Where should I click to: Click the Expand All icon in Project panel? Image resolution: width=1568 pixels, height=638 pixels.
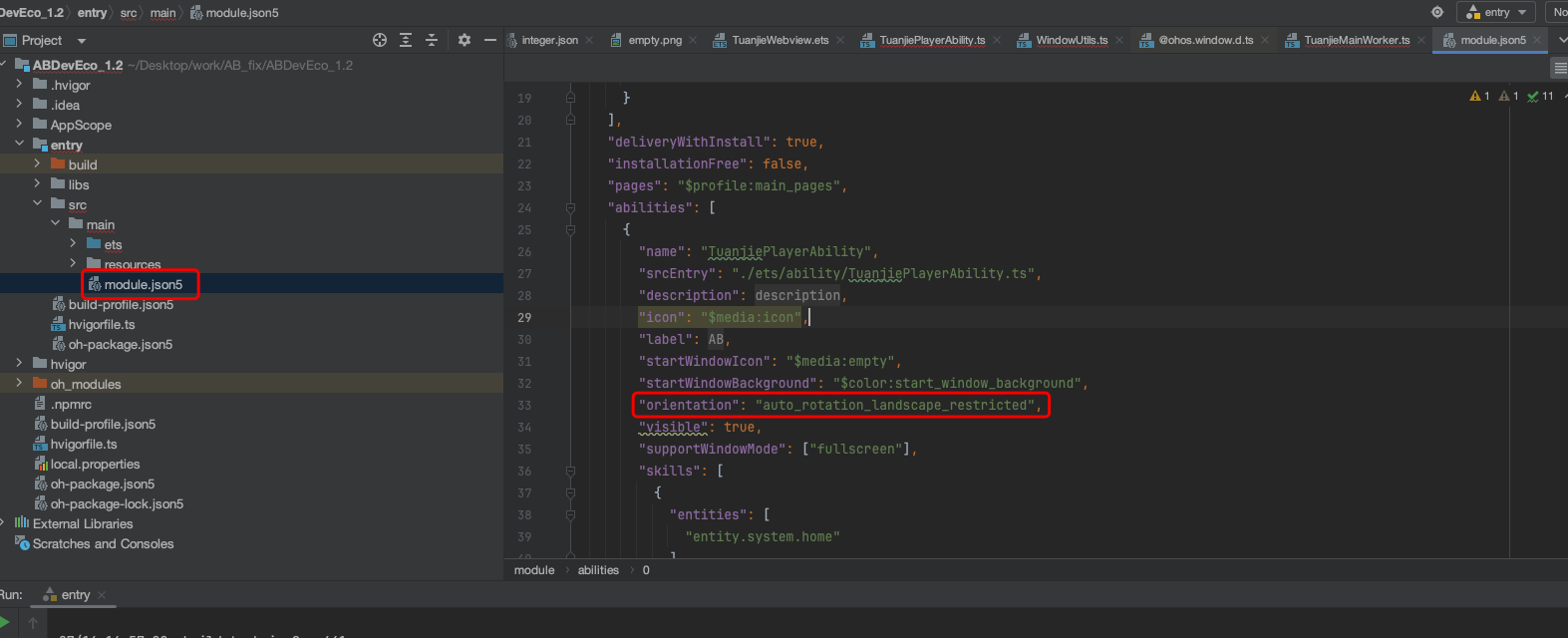[x=406, y=40]
